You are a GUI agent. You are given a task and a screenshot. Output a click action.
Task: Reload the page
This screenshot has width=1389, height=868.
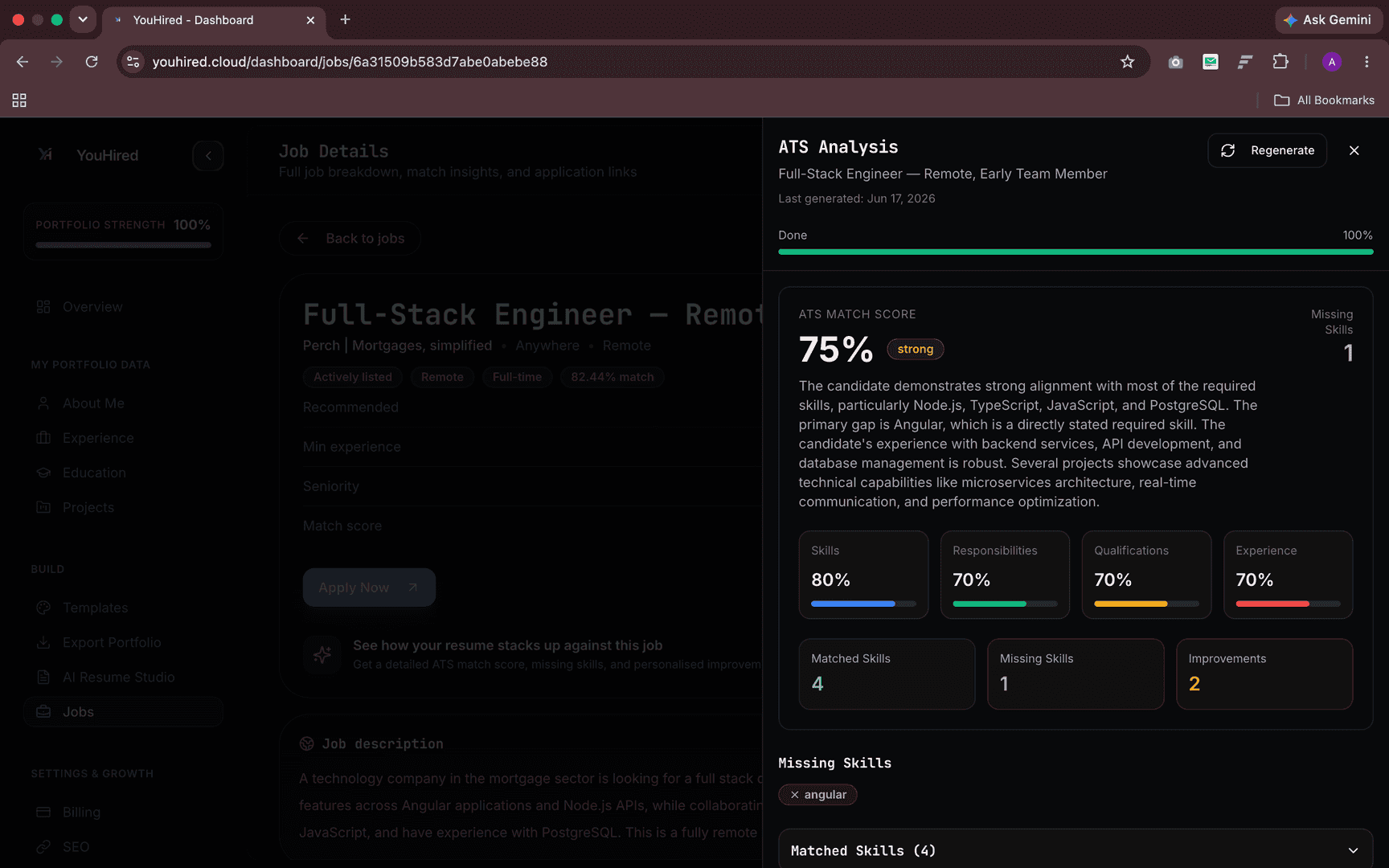(92, 62)
